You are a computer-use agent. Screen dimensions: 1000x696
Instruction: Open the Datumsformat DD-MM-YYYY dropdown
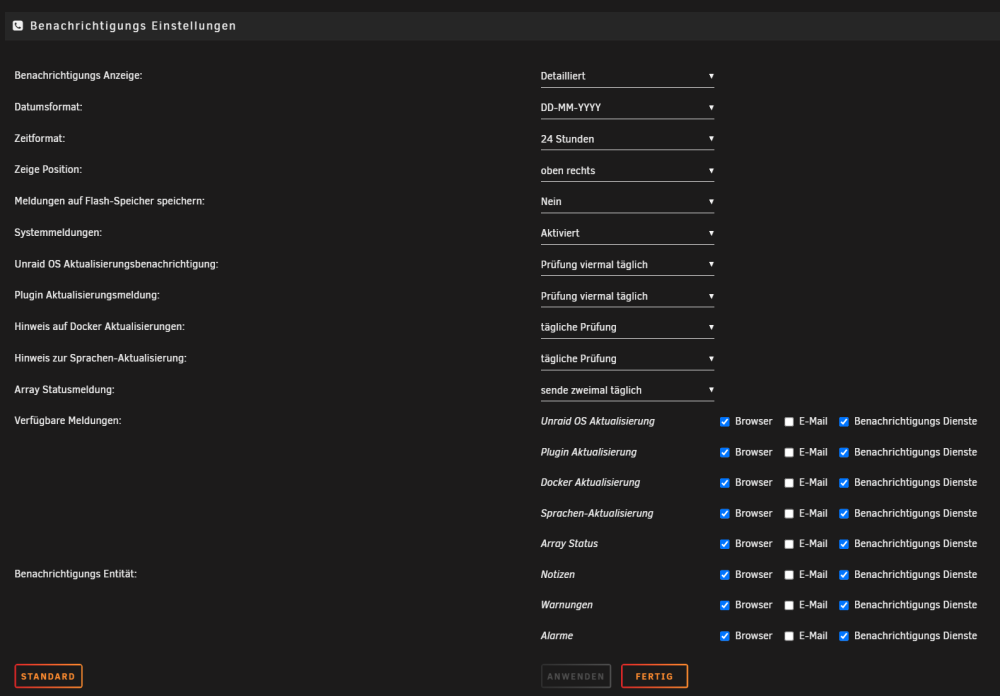pyautogui.click(x=627, y=107)
